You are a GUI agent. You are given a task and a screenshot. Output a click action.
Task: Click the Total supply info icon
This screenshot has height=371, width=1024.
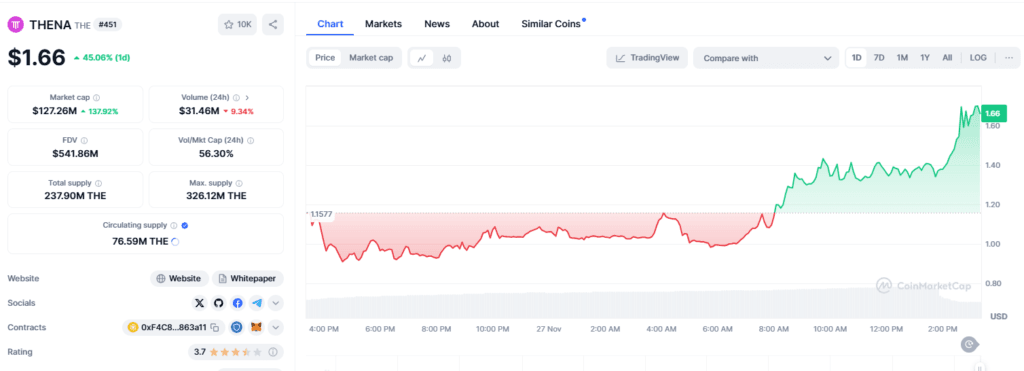coord(99,184)
